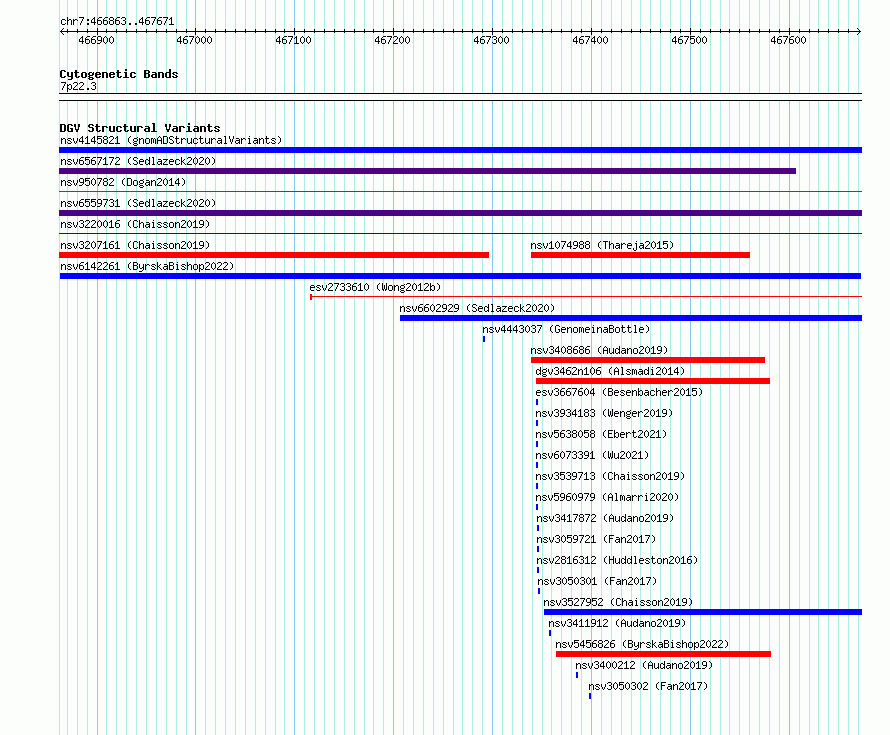Select the nsv6567172 purple variant bar

coord(427,171)
